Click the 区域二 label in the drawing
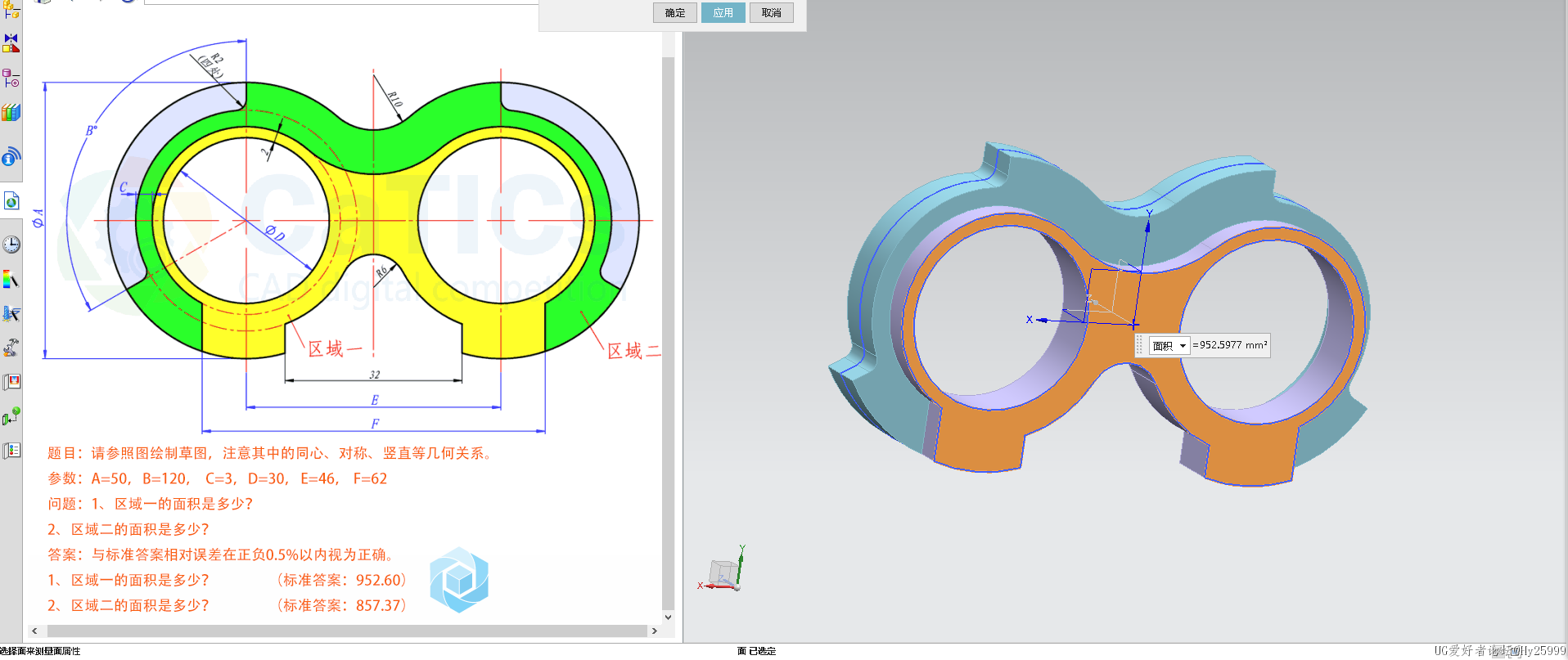Screen dimensions: 1568x660 pyautogui.click(x=633, y=351)
